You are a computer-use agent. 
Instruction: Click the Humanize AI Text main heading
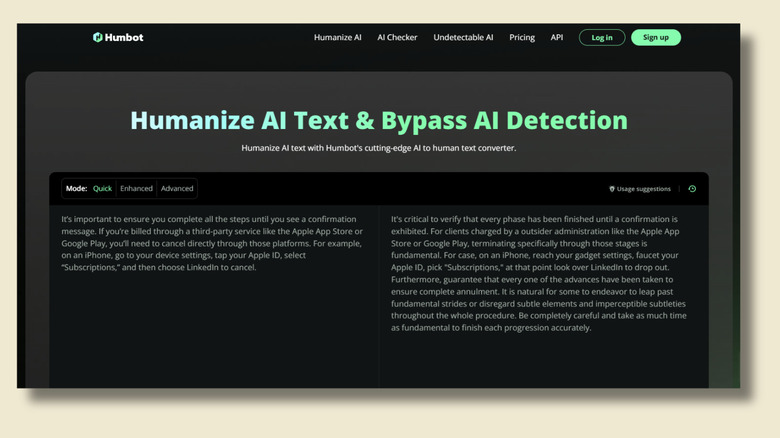pyautogui.click(x=378, y=121)
